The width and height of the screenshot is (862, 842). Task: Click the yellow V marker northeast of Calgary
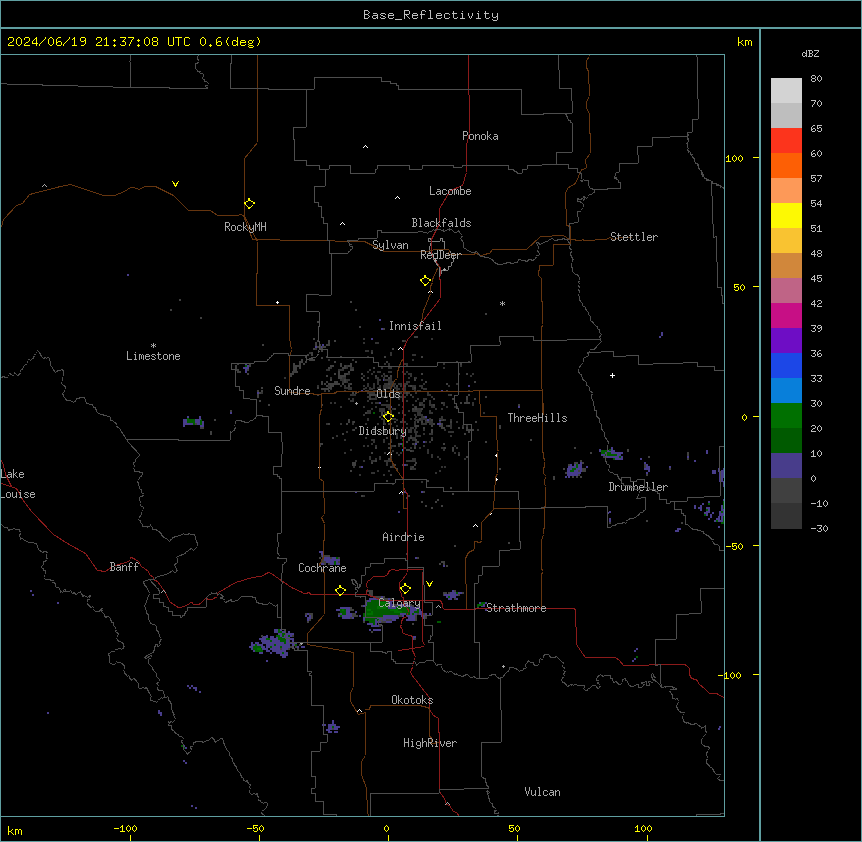pyautogui.click(x=429, y=584)
